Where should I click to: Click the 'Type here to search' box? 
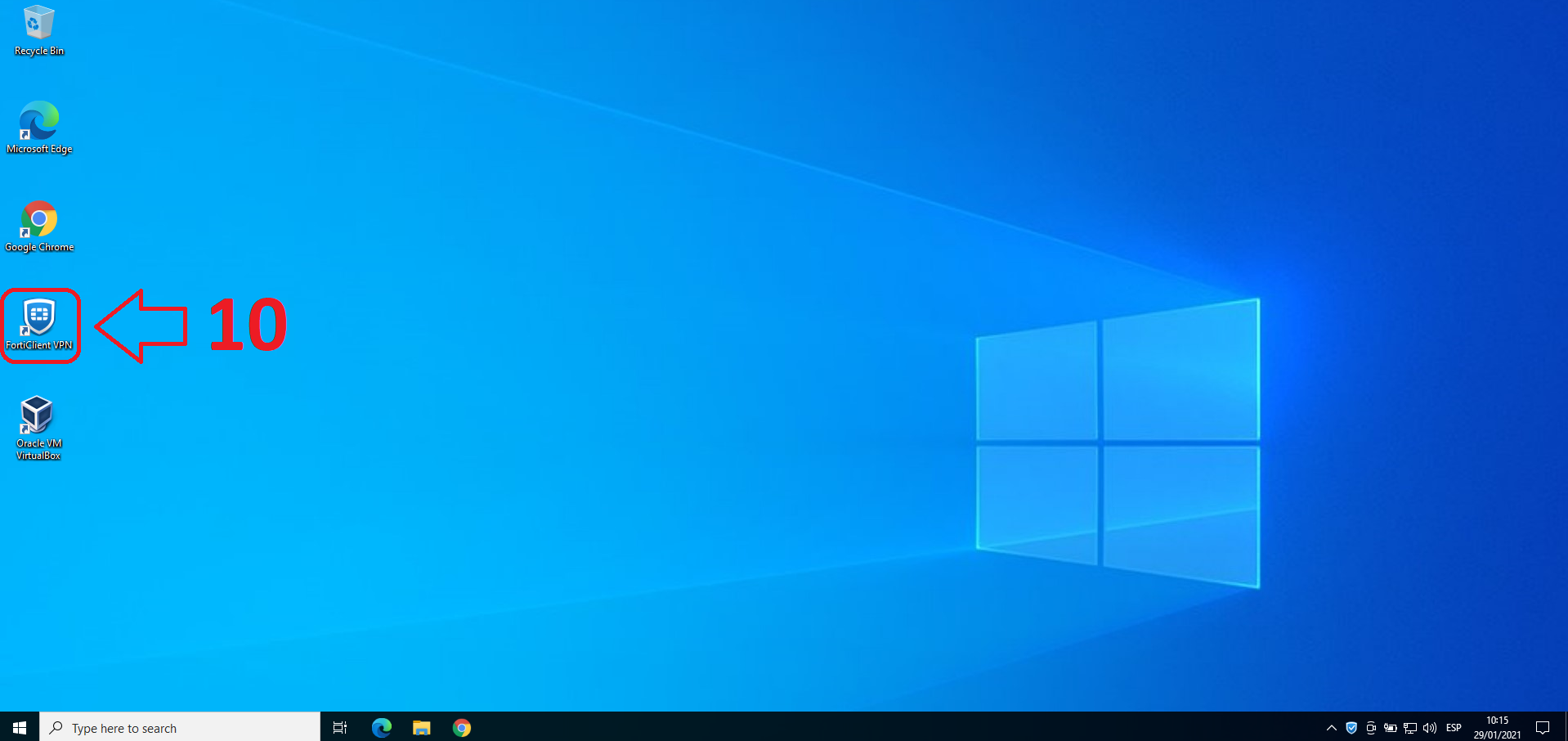180,727
